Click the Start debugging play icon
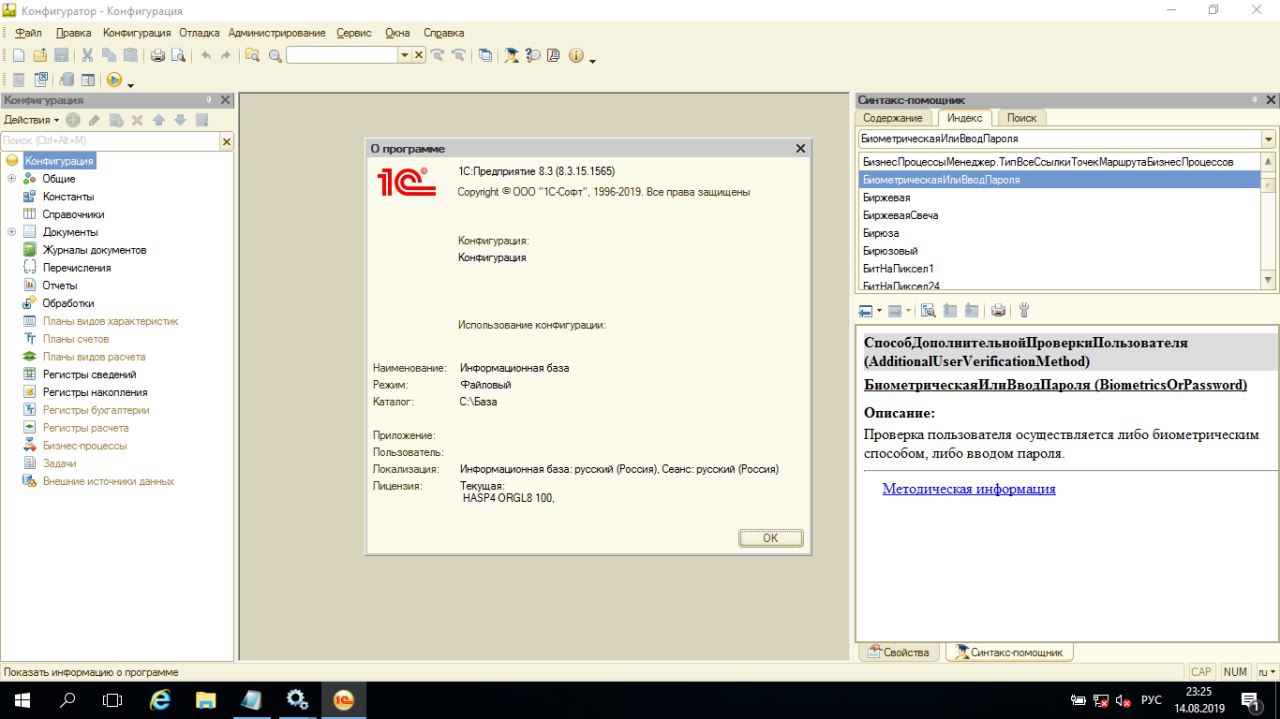The width and height of the screenshot is (1280, 719). tap(114, 79)
